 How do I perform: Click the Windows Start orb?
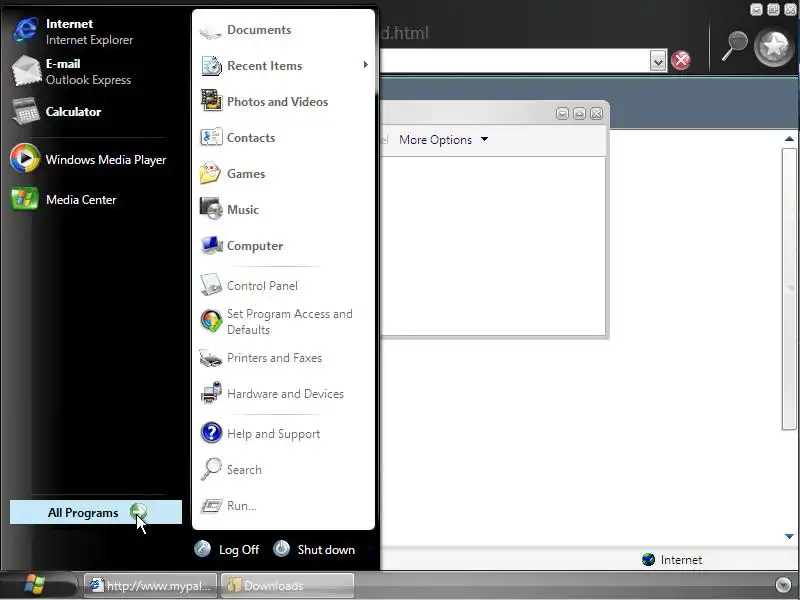click(35, 584)
